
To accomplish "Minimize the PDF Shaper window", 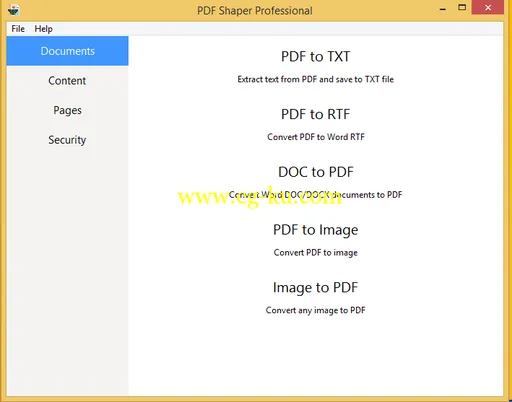I will coord(443,9).
